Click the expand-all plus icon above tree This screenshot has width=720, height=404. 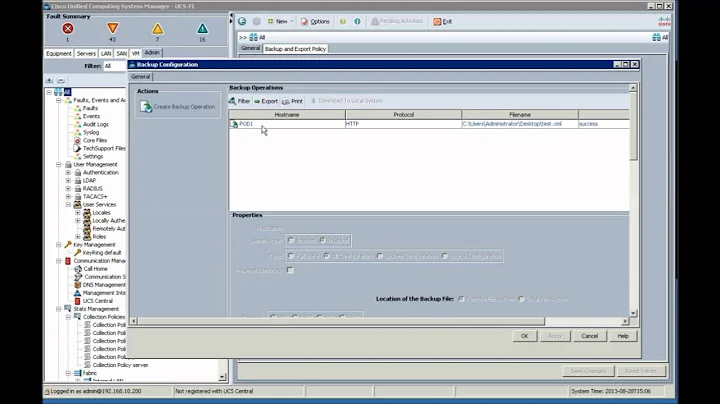click(x=49, y=80)
